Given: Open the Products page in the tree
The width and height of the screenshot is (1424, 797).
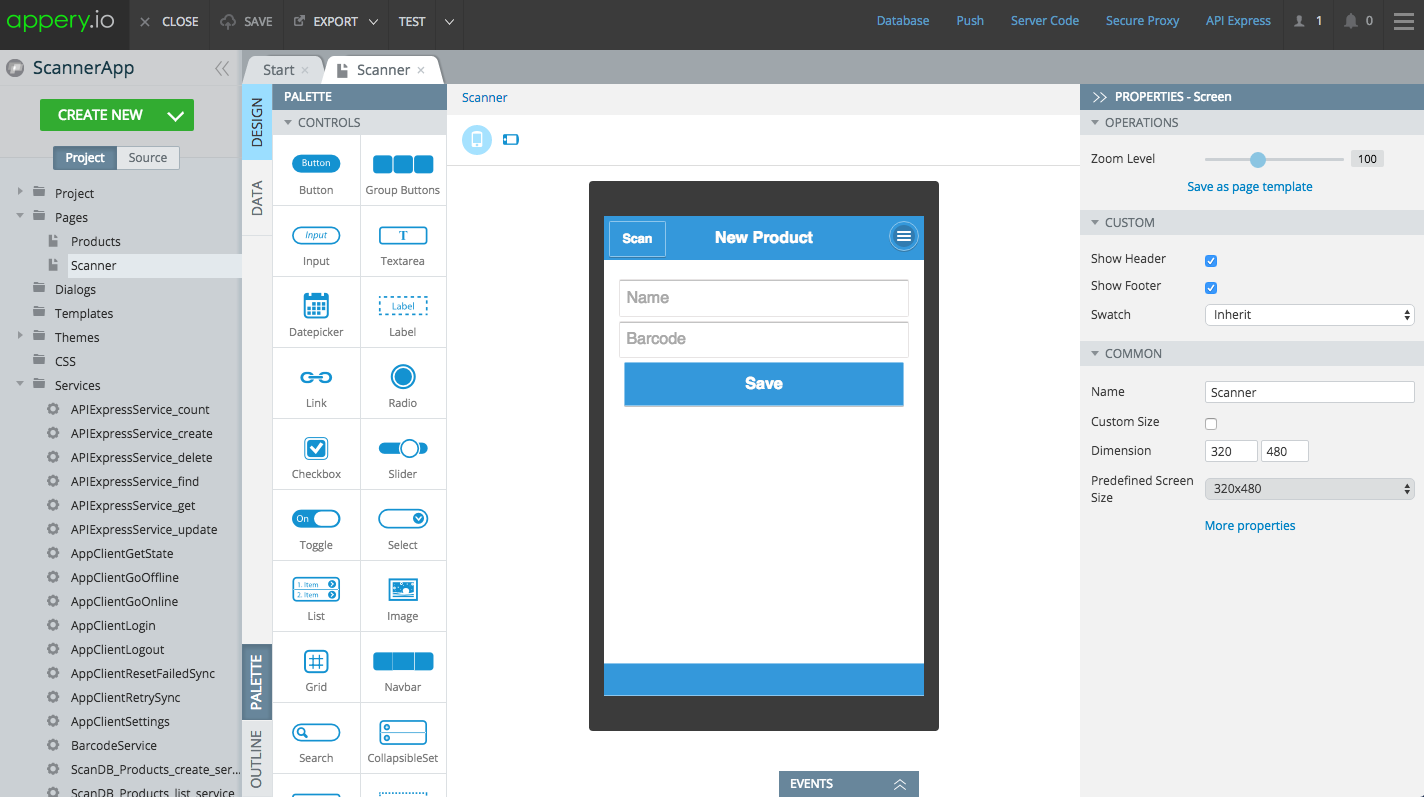Looking at the screenshot, I should 95,241.
